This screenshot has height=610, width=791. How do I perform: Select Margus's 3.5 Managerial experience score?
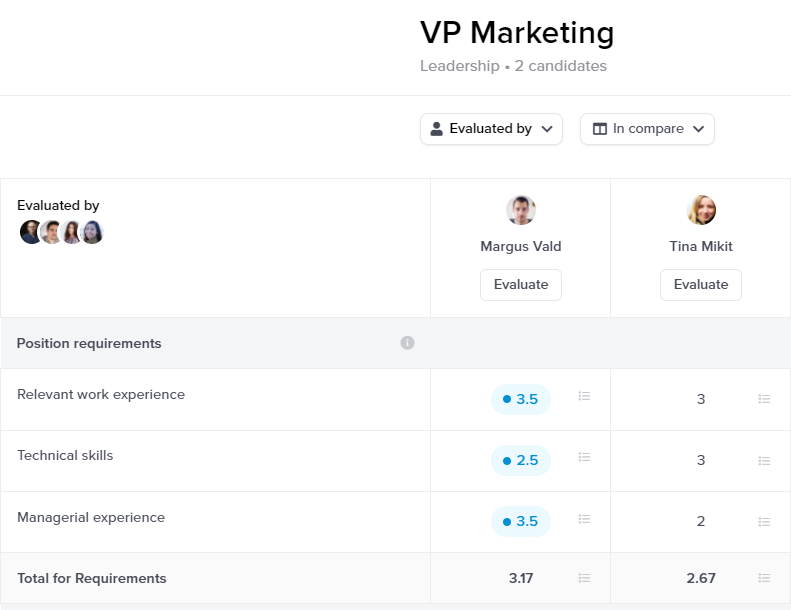520,521
